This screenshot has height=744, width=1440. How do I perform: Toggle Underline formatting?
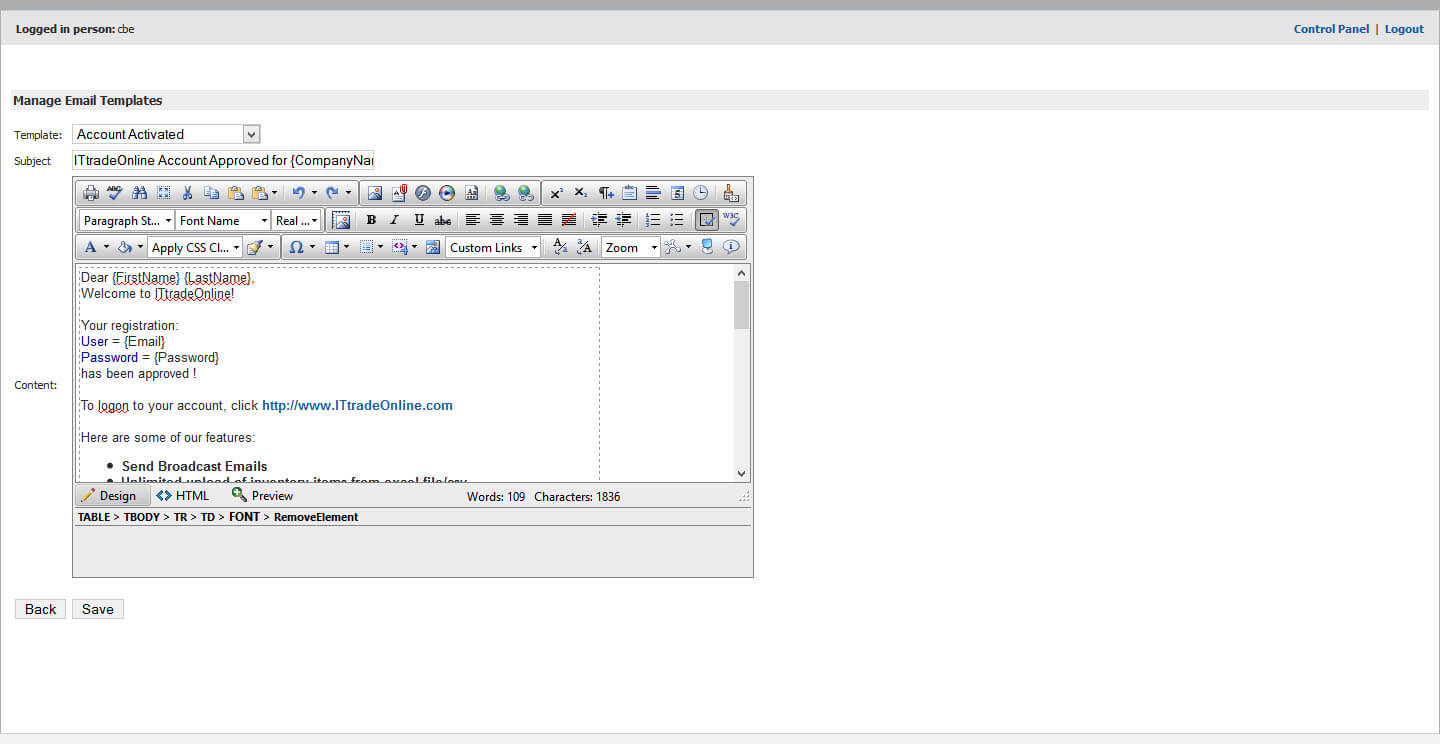pyautogui.click(x=419, y=220)
